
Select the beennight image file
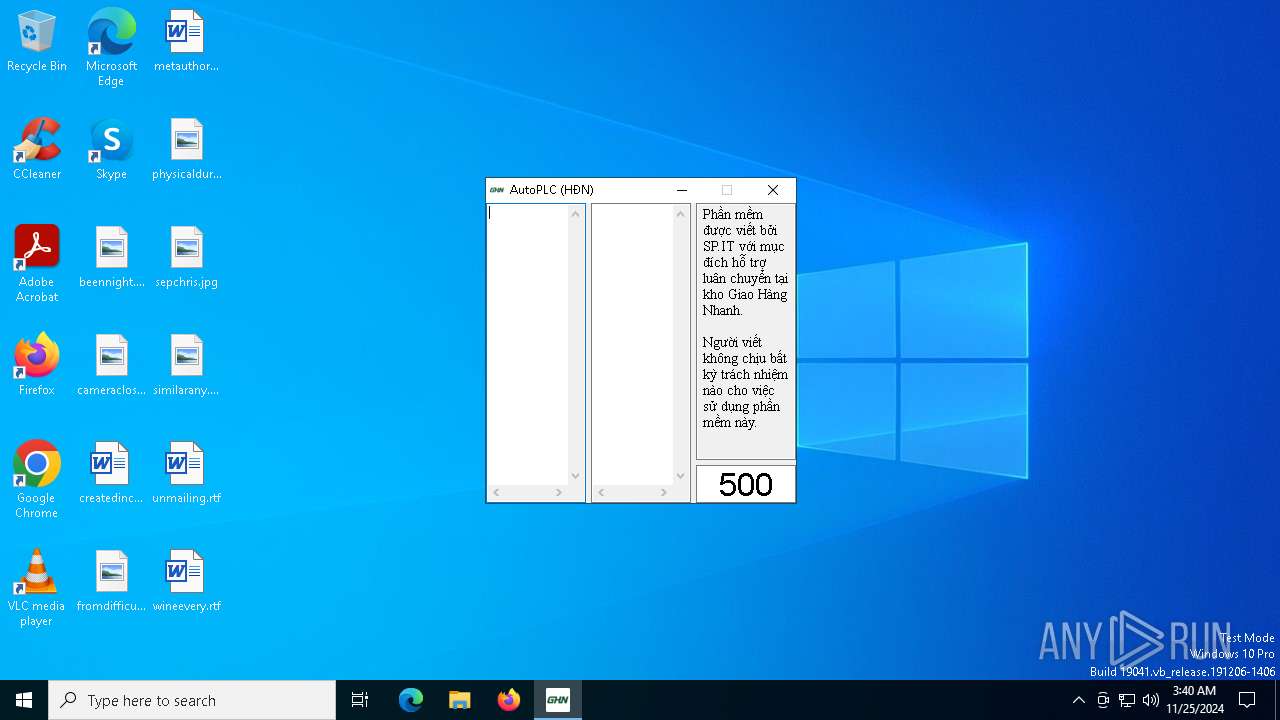click(x=111, y=257)
